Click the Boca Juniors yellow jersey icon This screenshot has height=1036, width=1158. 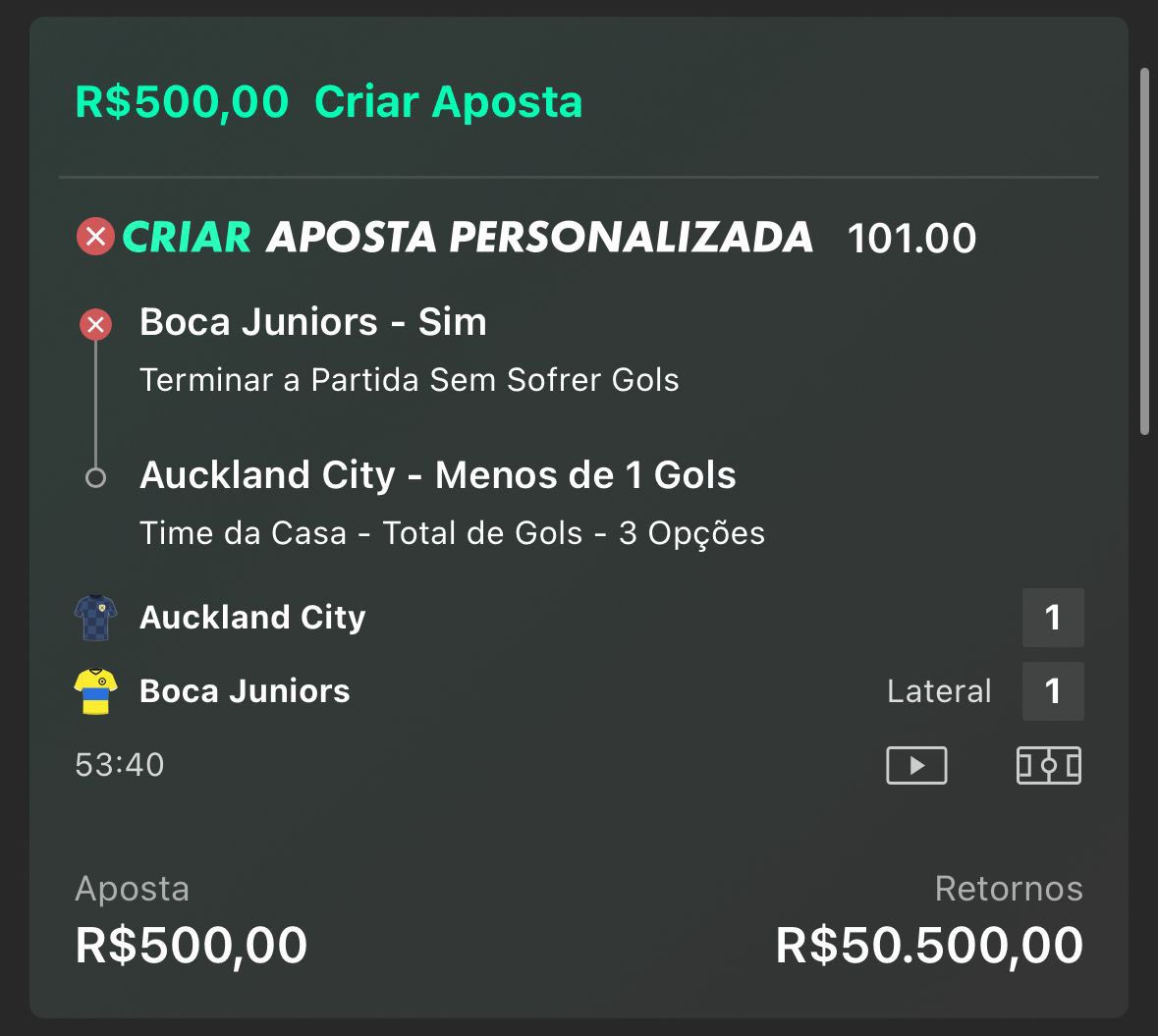tap(96, 691)
